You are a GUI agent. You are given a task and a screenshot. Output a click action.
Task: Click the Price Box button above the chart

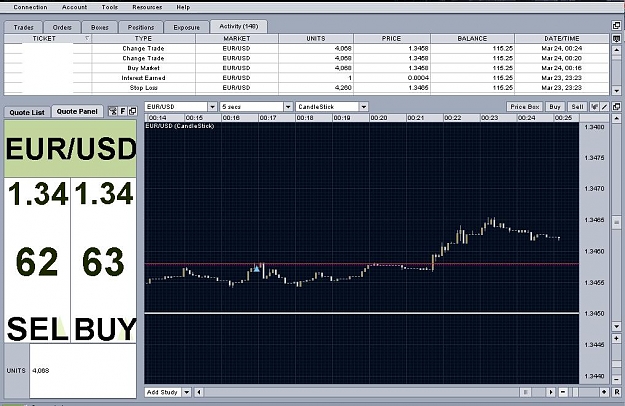[525, 107]
